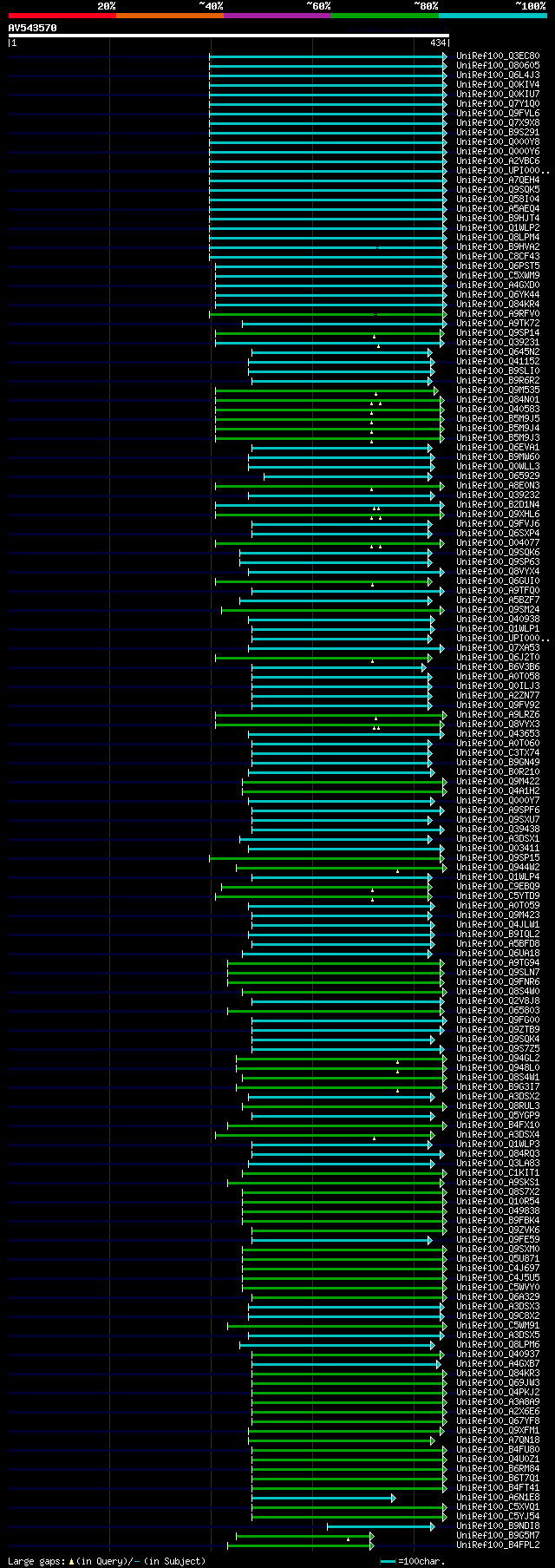Open hit UniRef100_O80605

[498, 66]
